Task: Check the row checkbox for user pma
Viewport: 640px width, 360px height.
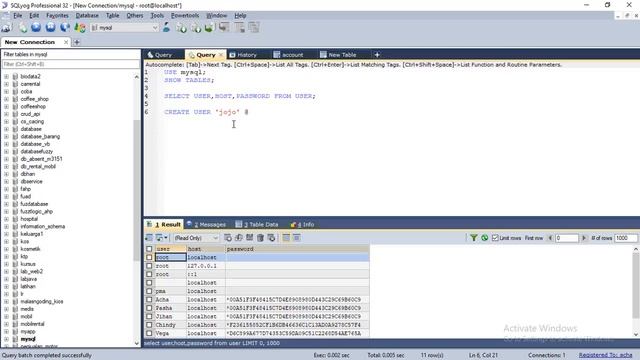Action: (149, 291)
